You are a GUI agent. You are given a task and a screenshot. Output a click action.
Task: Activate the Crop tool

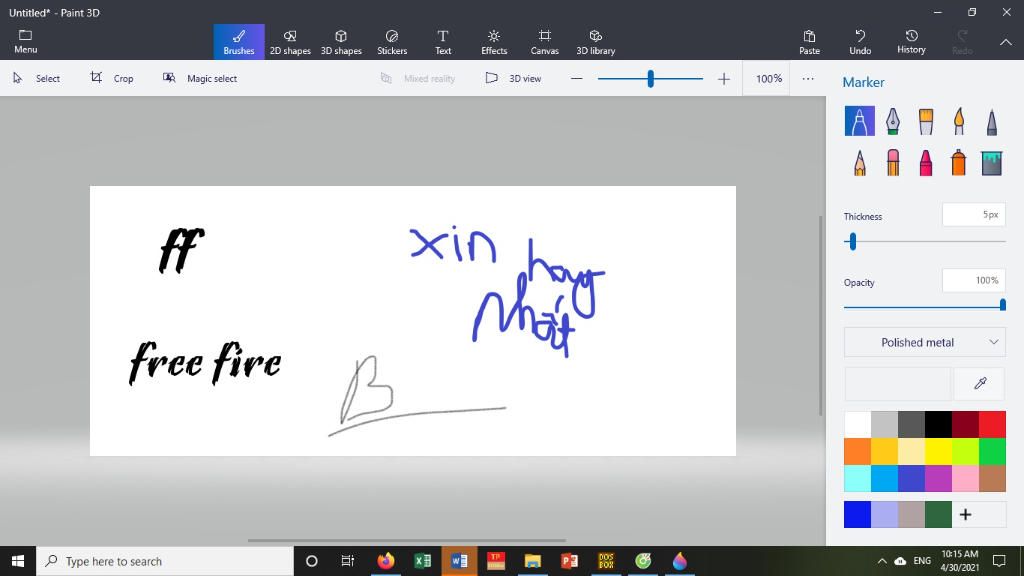(112, 78)
